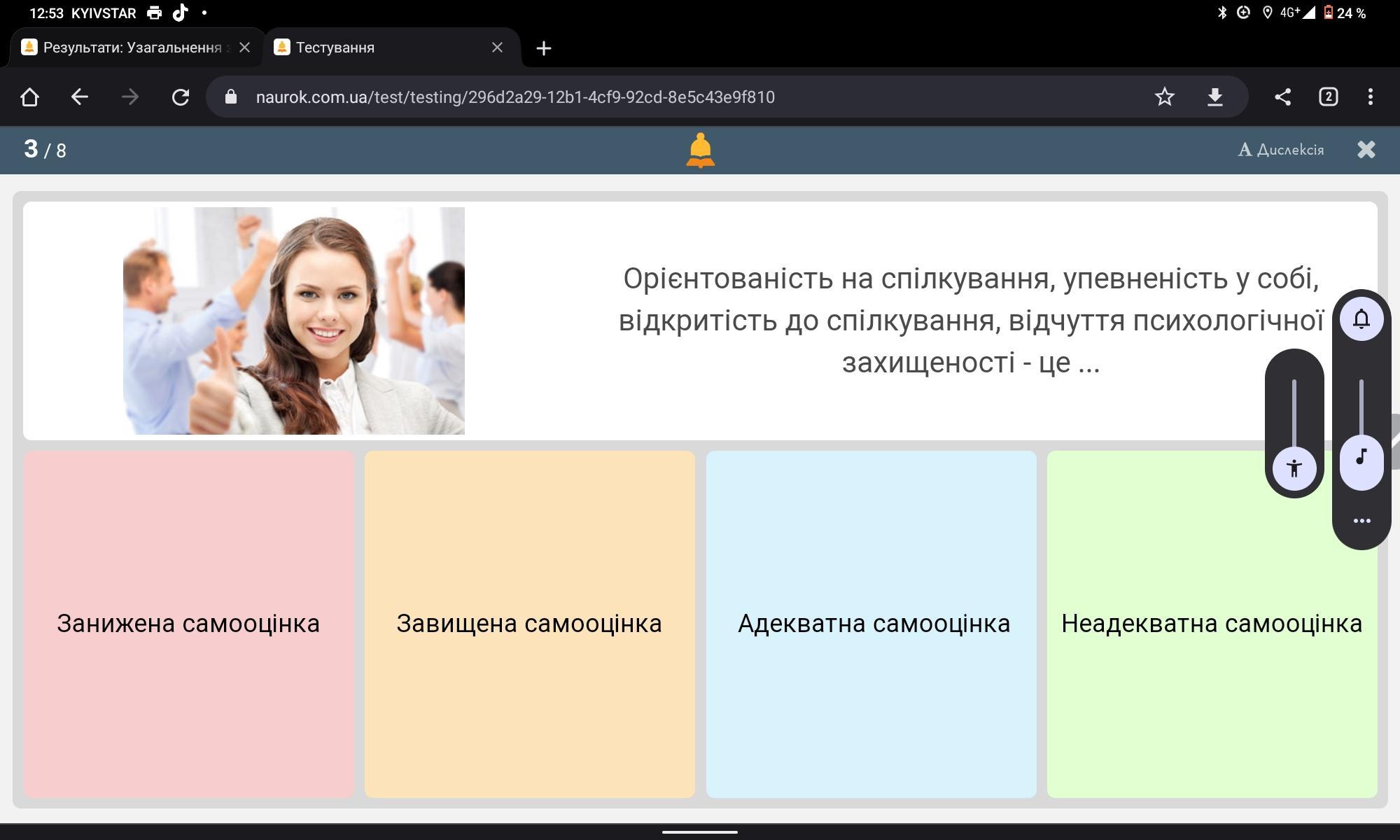Image resolution: width=1400 pixels, height=840 pixels.
Task: Toggle the Дислексія font mode
Action: coord(1281,150)
